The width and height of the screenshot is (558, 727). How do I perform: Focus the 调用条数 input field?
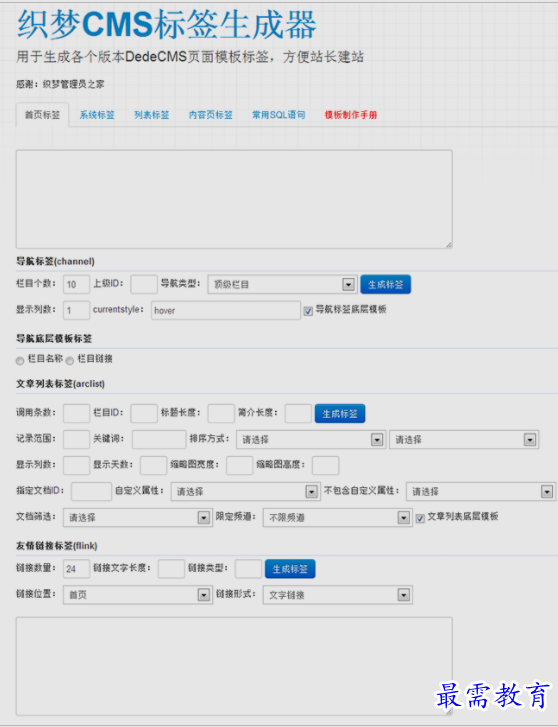point(77,413)
